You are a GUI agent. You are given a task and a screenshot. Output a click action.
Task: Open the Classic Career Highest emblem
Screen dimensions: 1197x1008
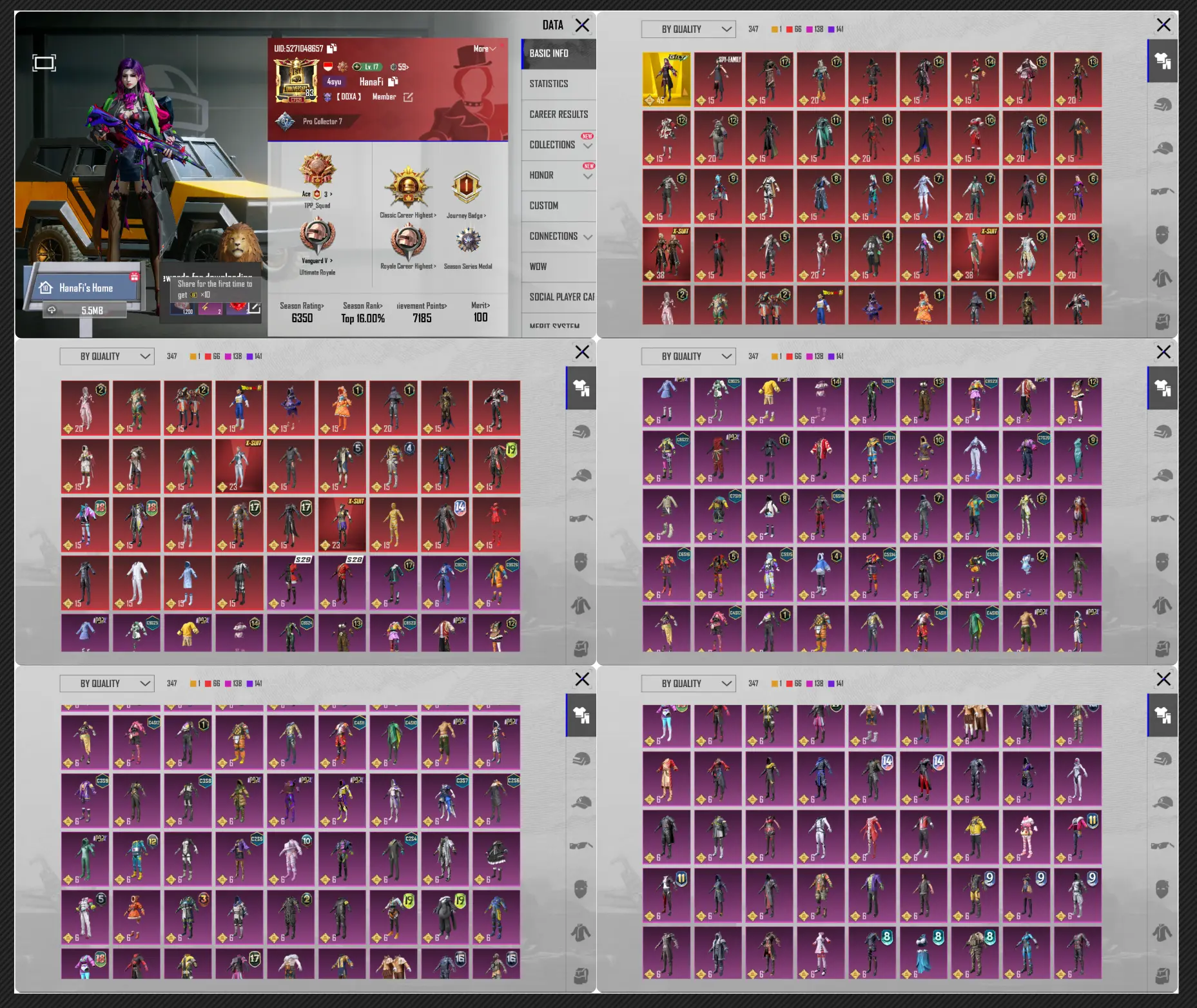click(x=407, y=187)
